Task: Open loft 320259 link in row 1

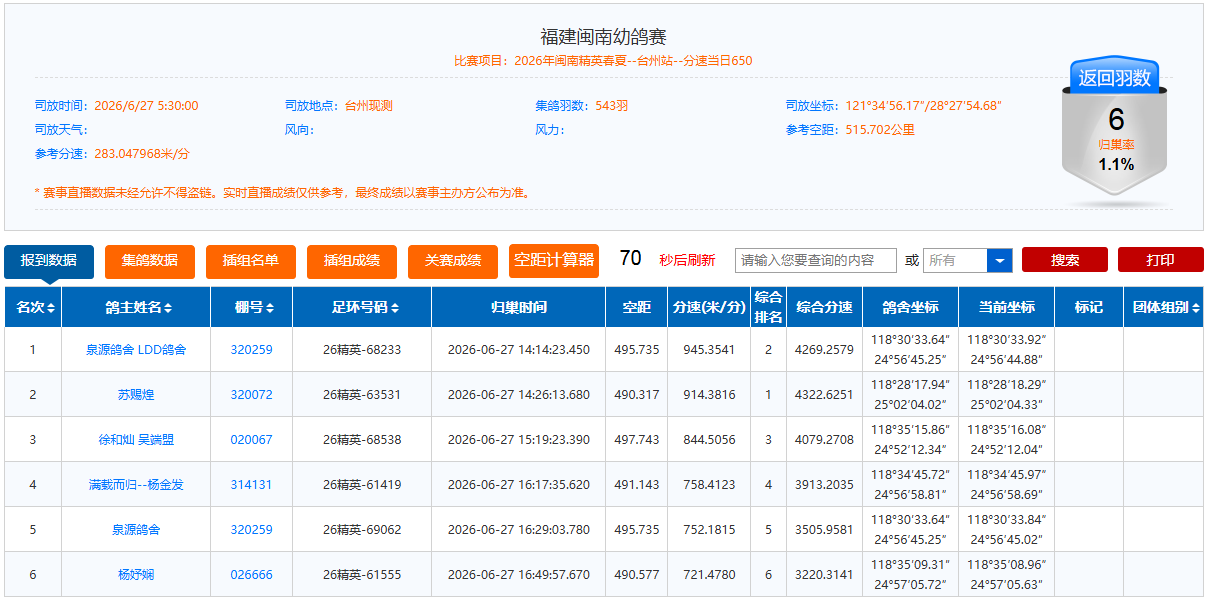Action: tap(252, 350)
